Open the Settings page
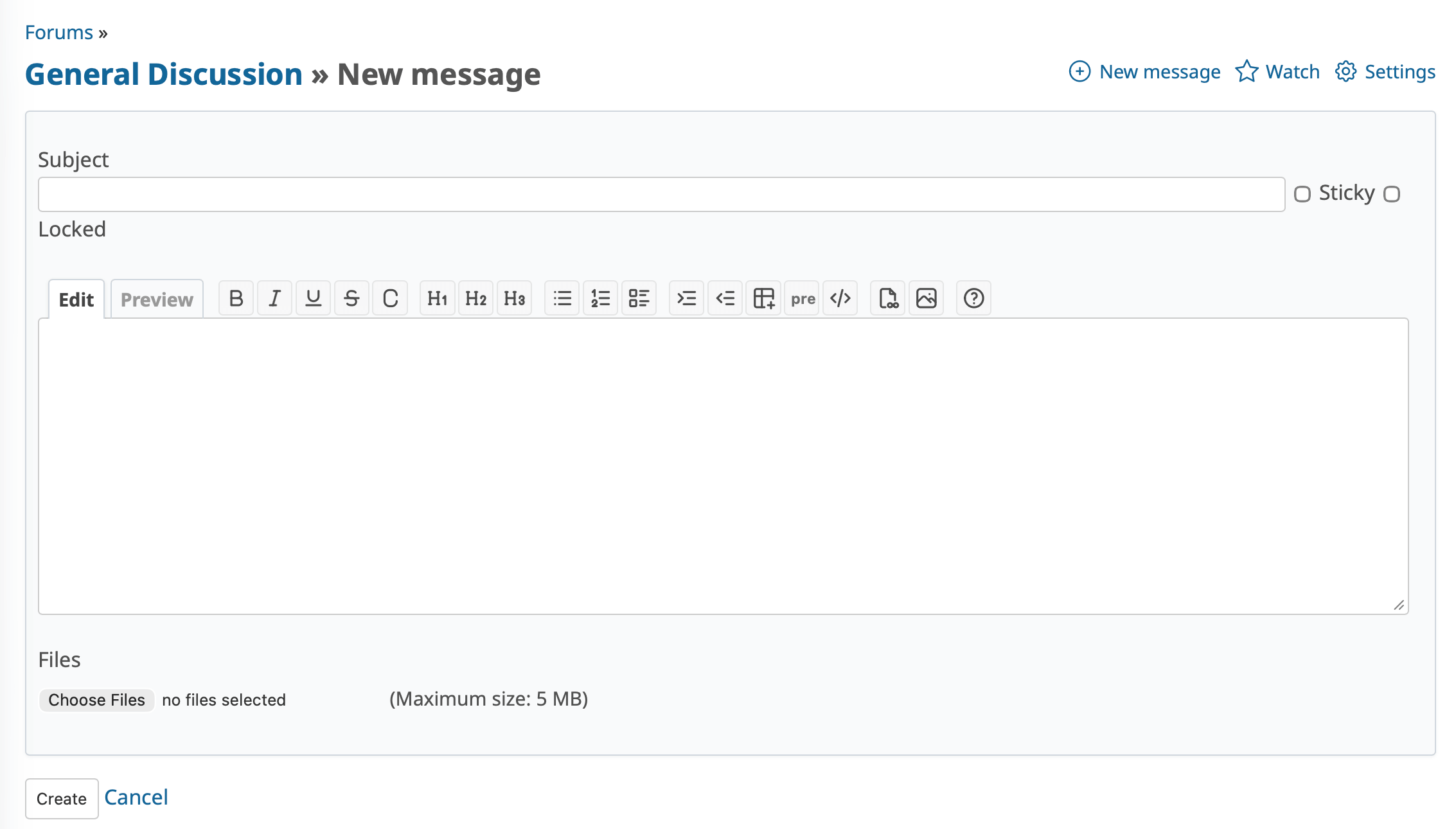The height and width of the screenshot is (829, 1456). (x=1399, y=72)
